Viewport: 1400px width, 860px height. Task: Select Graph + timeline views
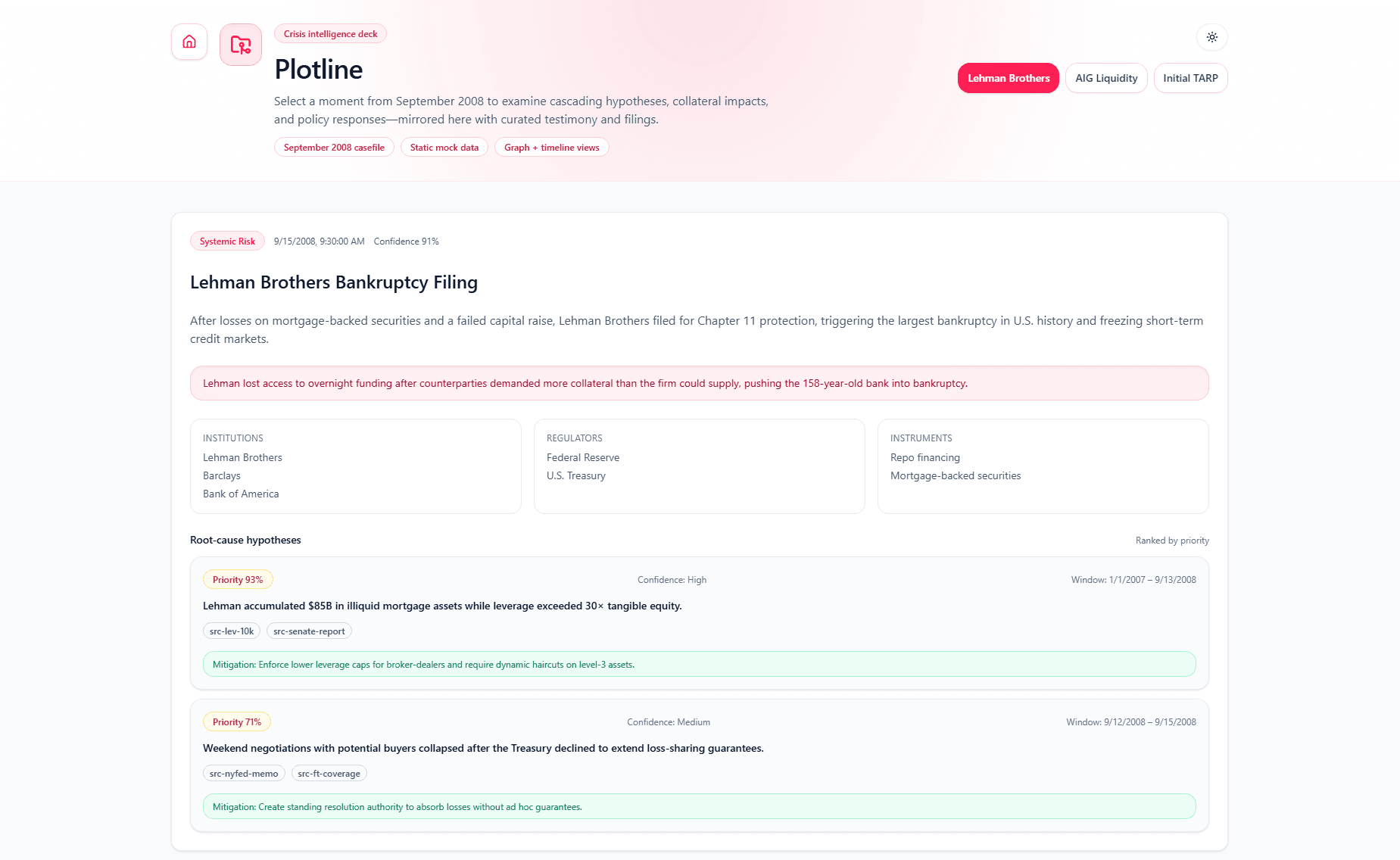pos(551,147)
